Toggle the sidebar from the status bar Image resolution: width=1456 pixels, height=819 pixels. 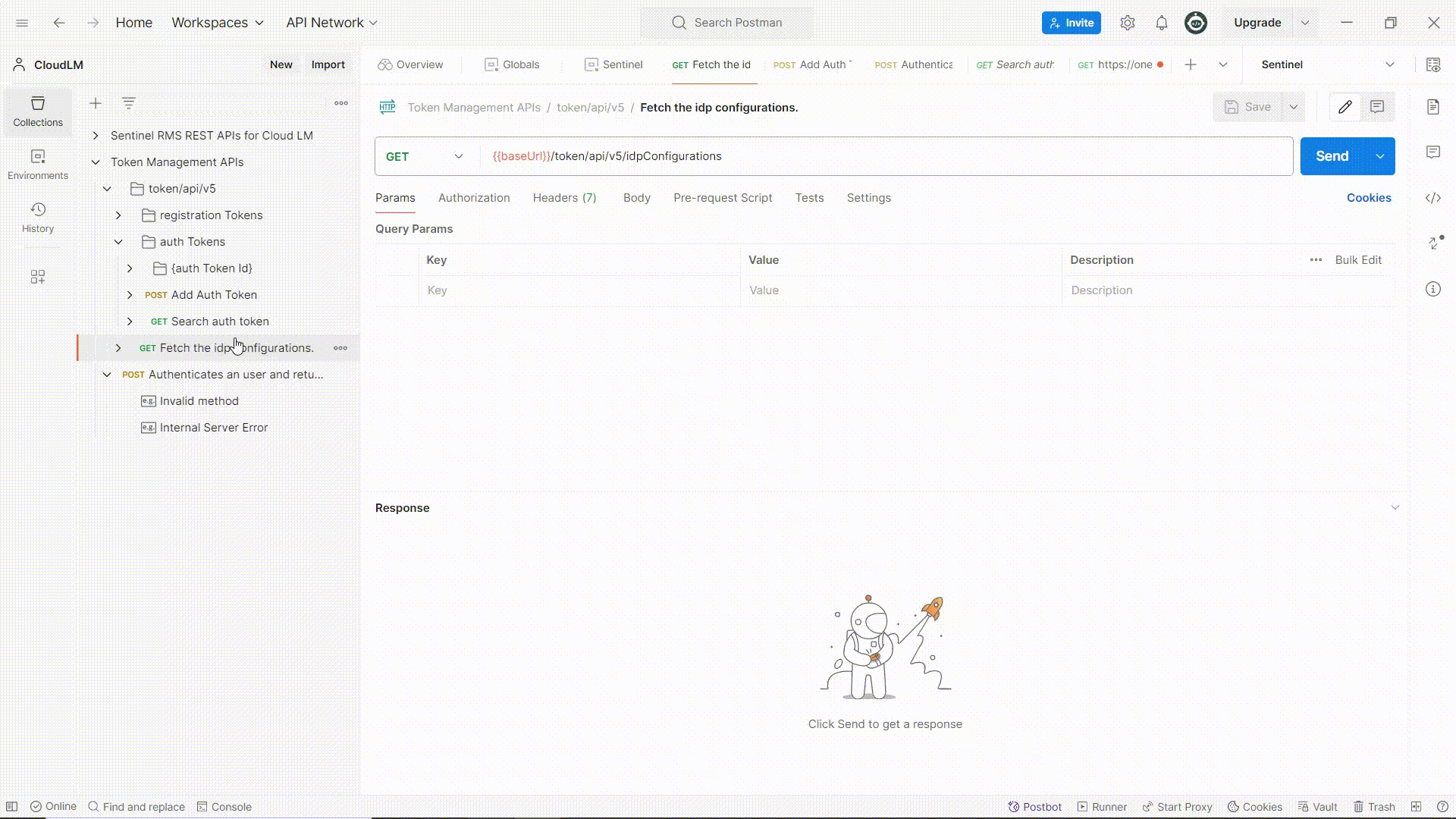coord(11,807)
